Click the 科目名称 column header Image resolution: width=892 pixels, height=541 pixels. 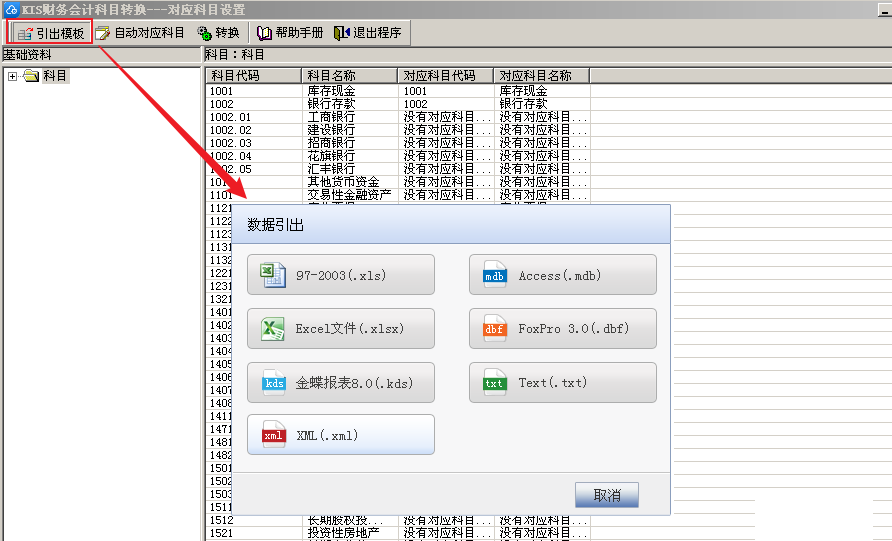(x=349, y=76)
